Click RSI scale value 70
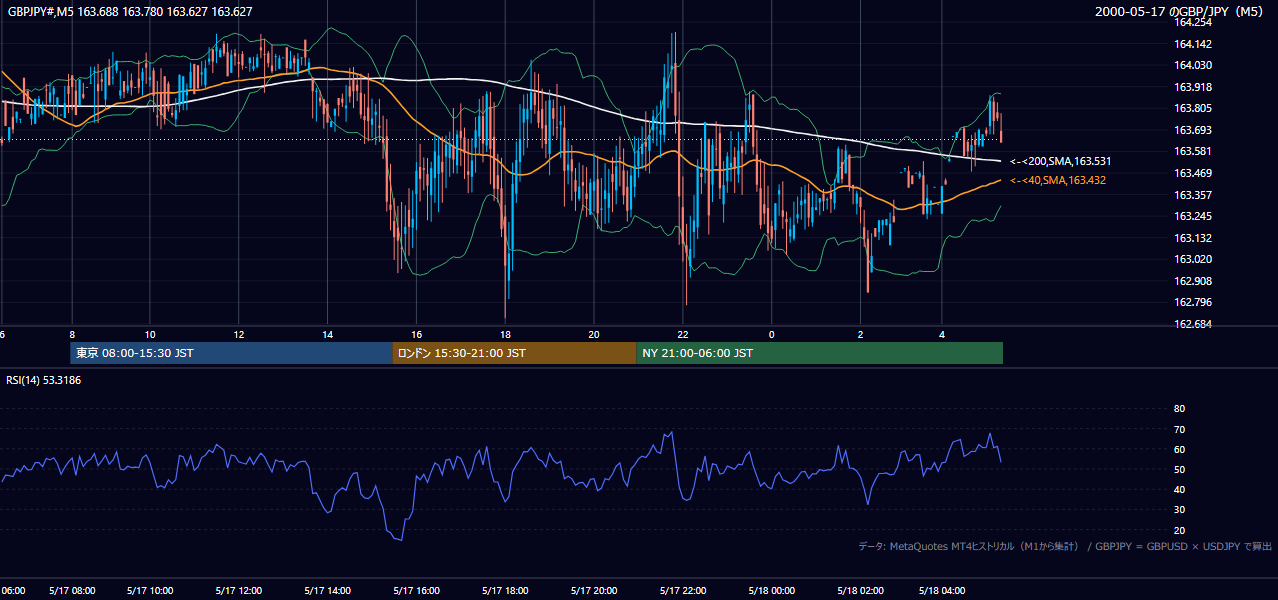This screenshot has width=1278, height=600. [1179, 429]
